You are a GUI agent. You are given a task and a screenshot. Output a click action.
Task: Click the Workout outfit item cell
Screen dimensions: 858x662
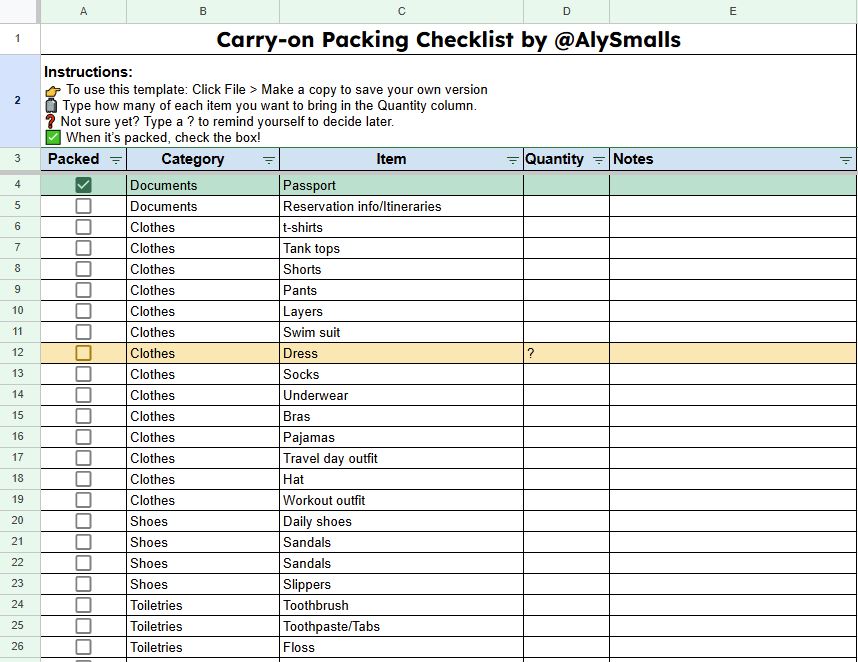pyautogui.click(x=401, y=501)
